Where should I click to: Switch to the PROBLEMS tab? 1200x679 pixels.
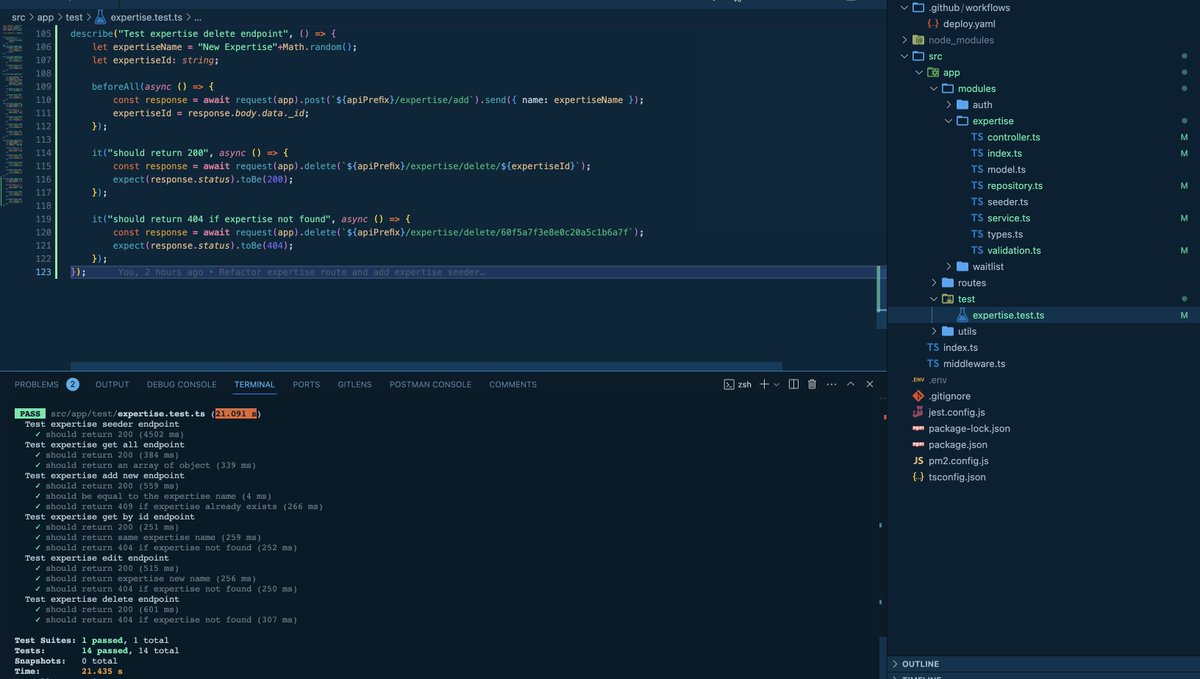click(36, 384)
